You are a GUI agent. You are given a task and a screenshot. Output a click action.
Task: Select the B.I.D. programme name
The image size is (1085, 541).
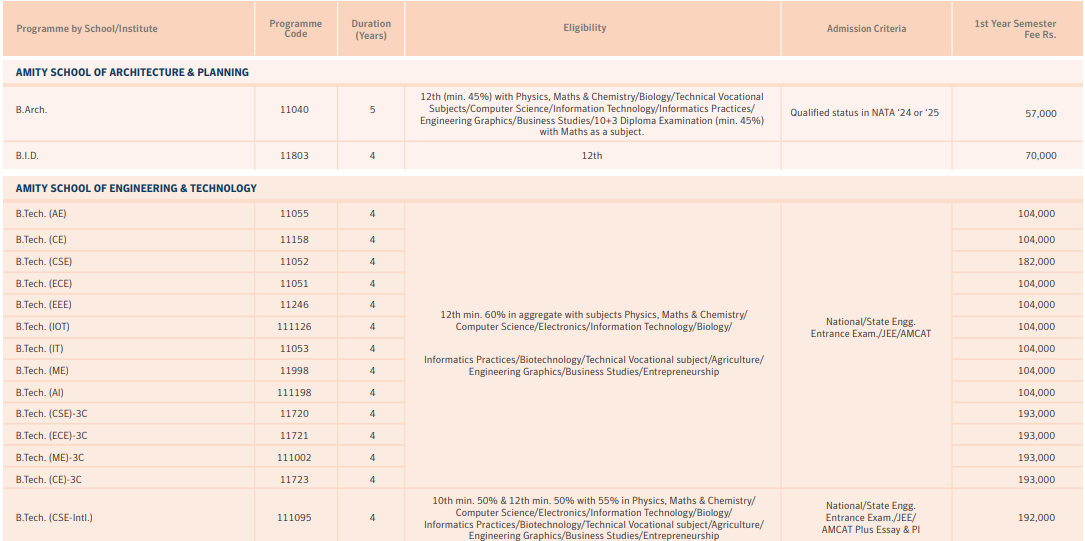[27, 156]
